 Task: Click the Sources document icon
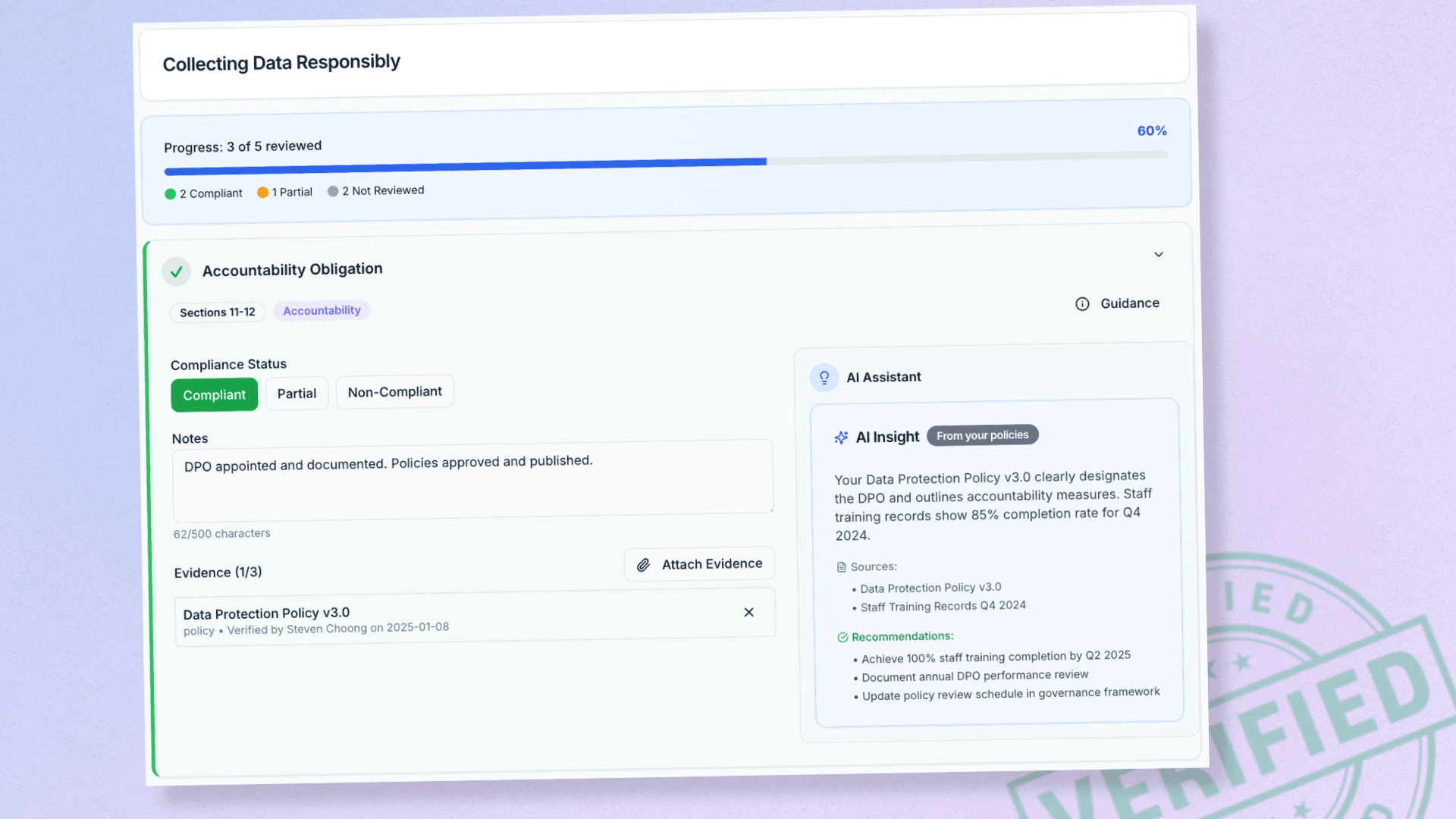[841, 567]
